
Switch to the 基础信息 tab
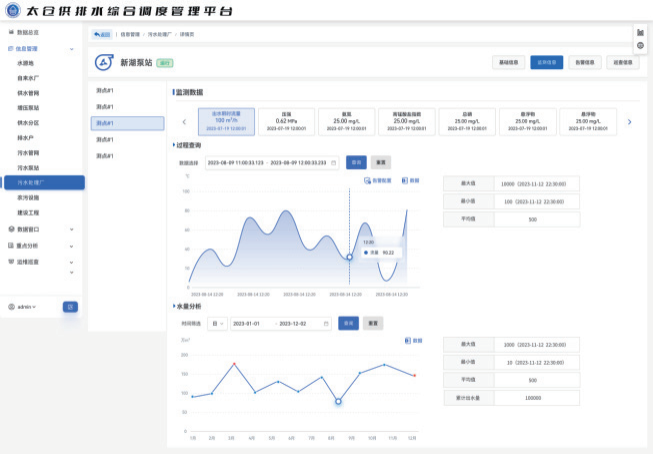[508, 62]
